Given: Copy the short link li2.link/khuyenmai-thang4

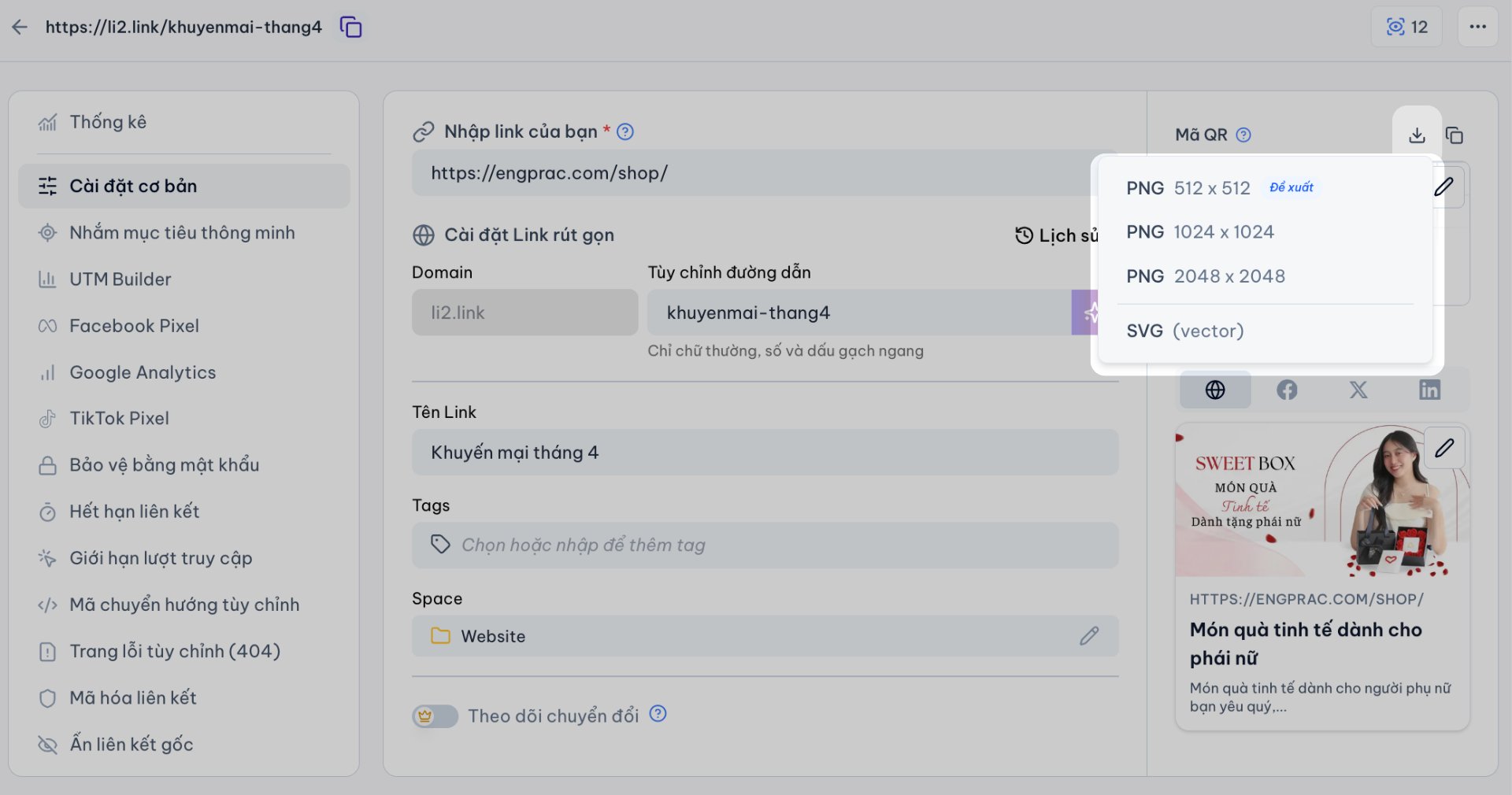Looking at the screenshot, I should pyautogui.click(x=350, y=27).
